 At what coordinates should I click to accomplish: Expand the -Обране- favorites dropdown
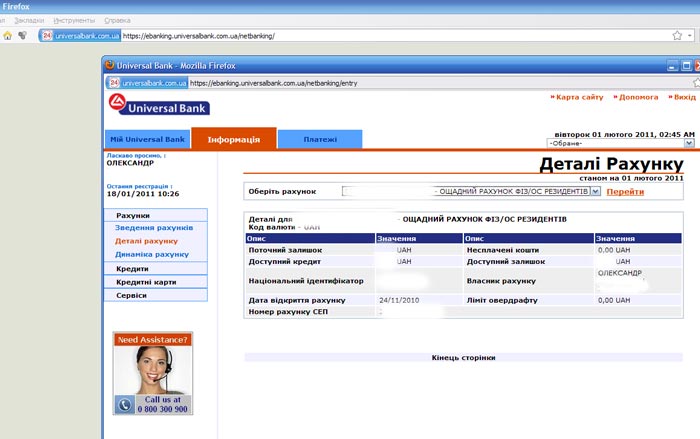(689, 143)
